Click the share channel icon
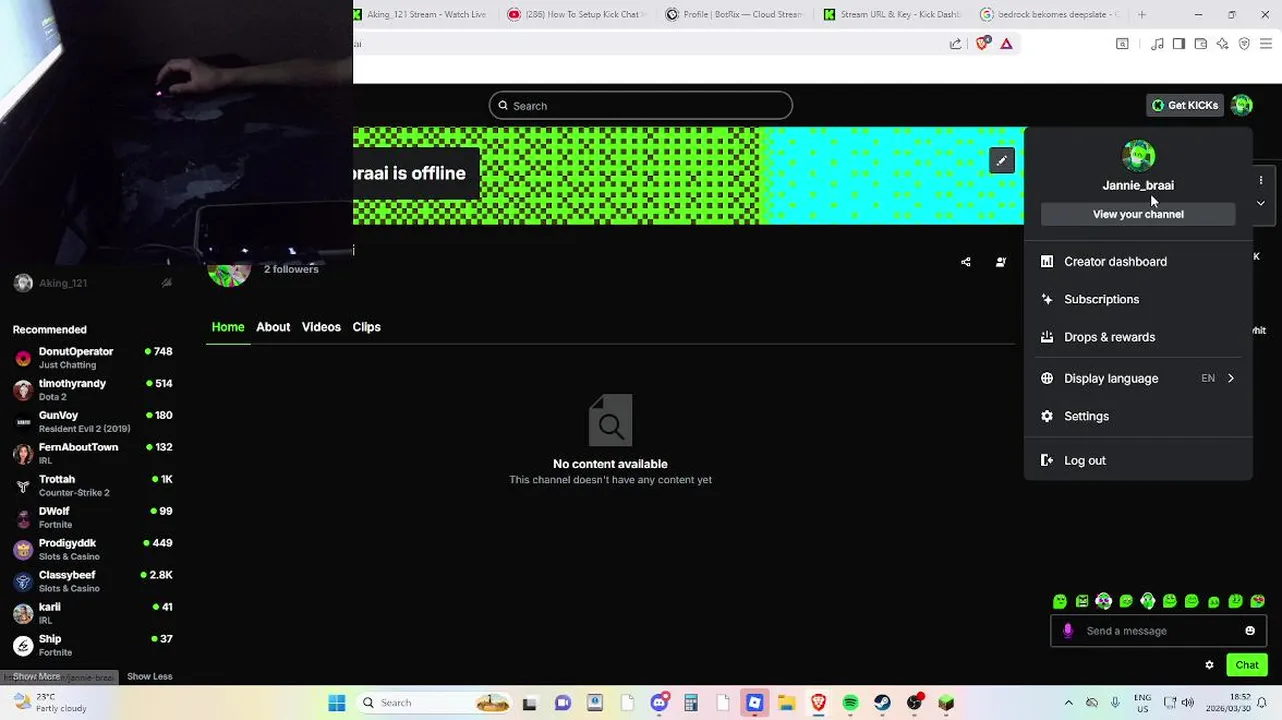 click(966, 262)
